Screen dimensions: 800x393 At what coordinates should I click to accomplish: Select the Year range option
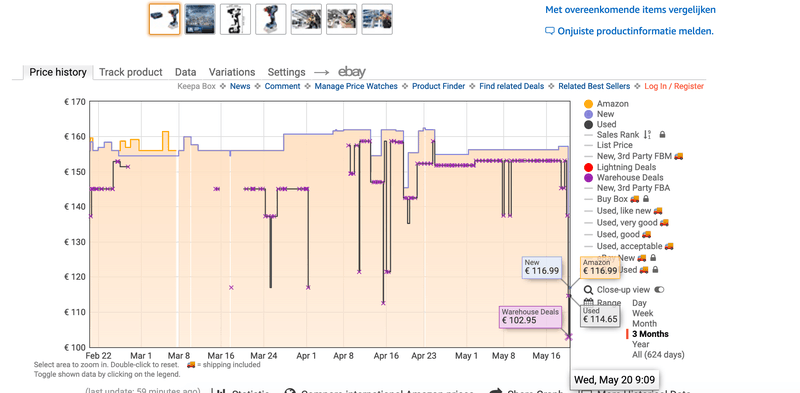click(x=640, y=345)
